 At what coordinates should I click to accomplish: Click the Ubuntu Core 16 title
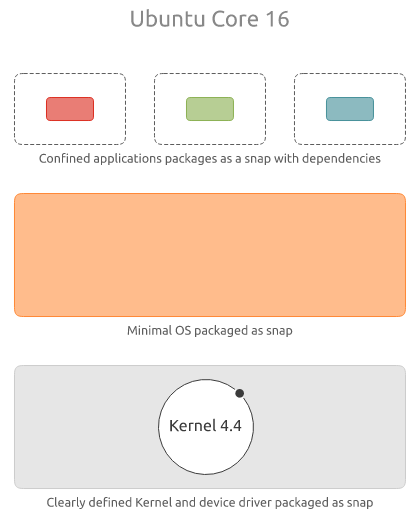(210, 19)
